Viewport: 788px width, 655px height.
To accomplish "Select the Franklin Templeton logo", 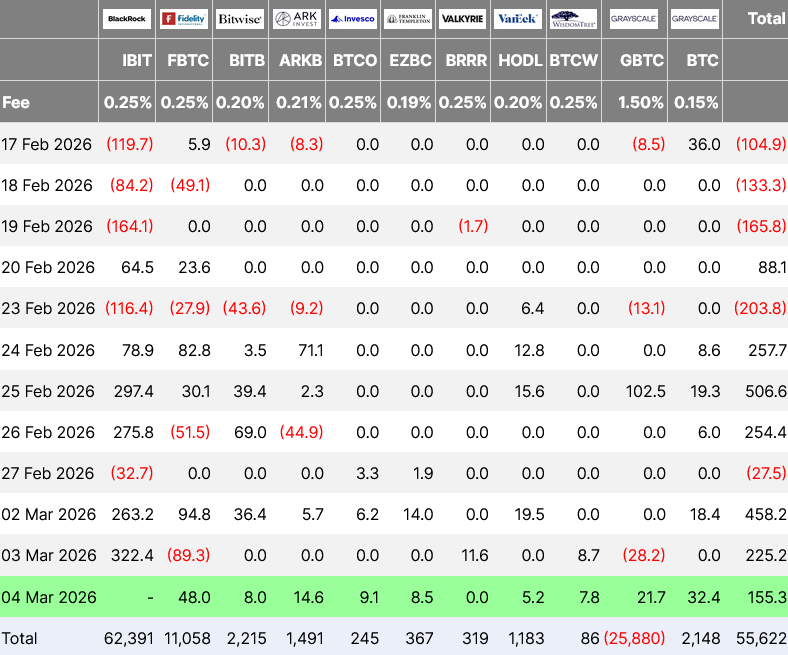I will [x=409, y=19].
